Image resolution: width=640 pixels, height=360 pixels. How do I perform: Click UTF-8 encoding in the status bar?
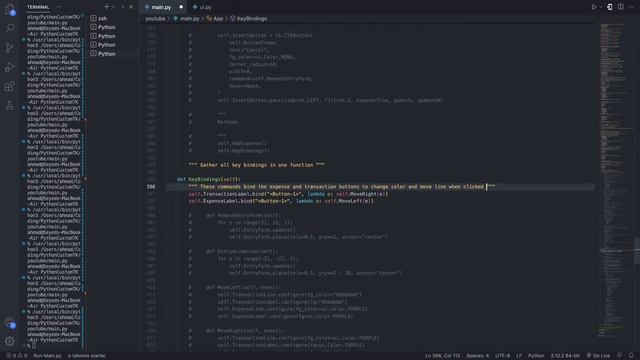click(x=502, y=356)
